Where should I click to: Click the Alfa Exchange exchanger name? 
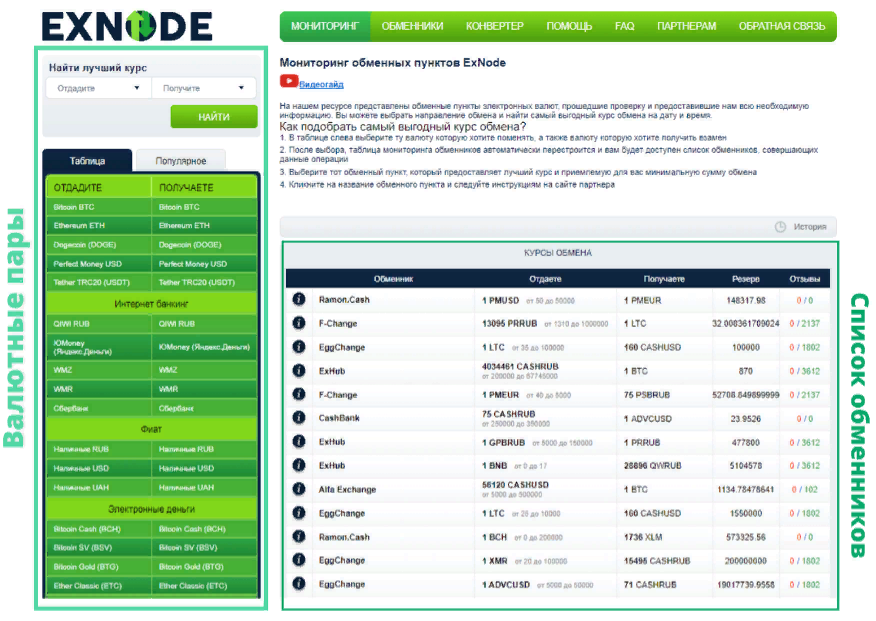coord(347,489)
